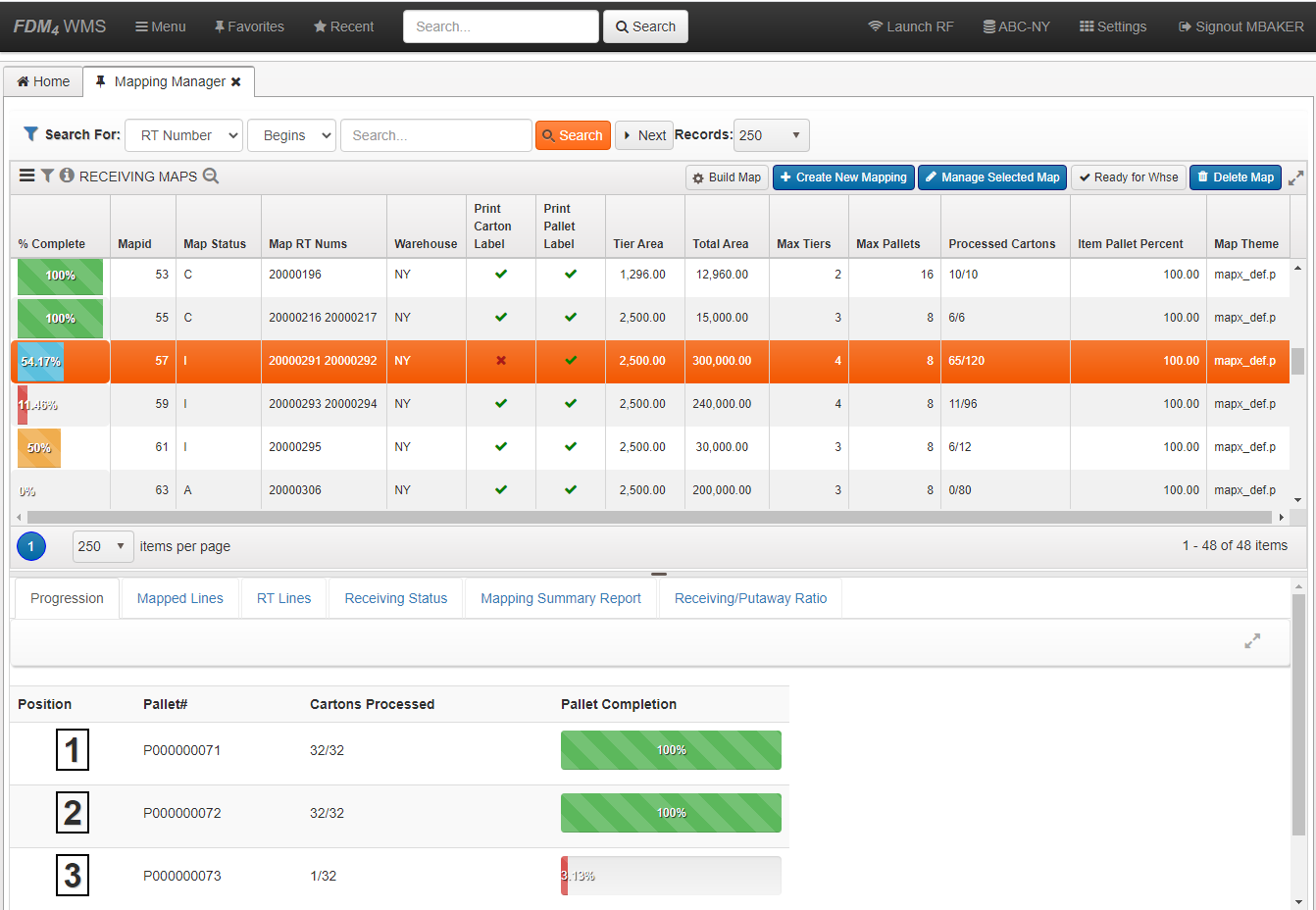Viewport: 1316px width, 910px height.
Task: Switch to the RT Lines tab
Action: [x=283, y=598]
